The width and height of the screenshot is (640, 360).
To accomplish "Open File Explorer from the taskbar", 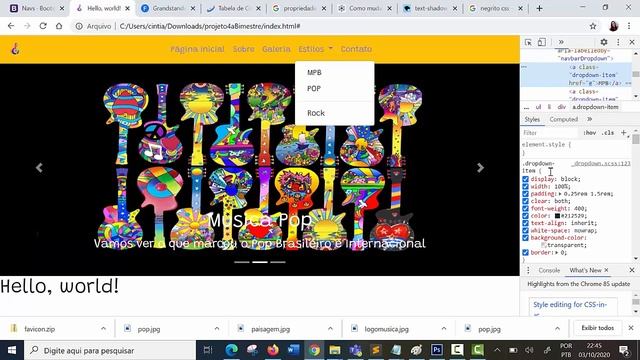I will coord(335,350).
